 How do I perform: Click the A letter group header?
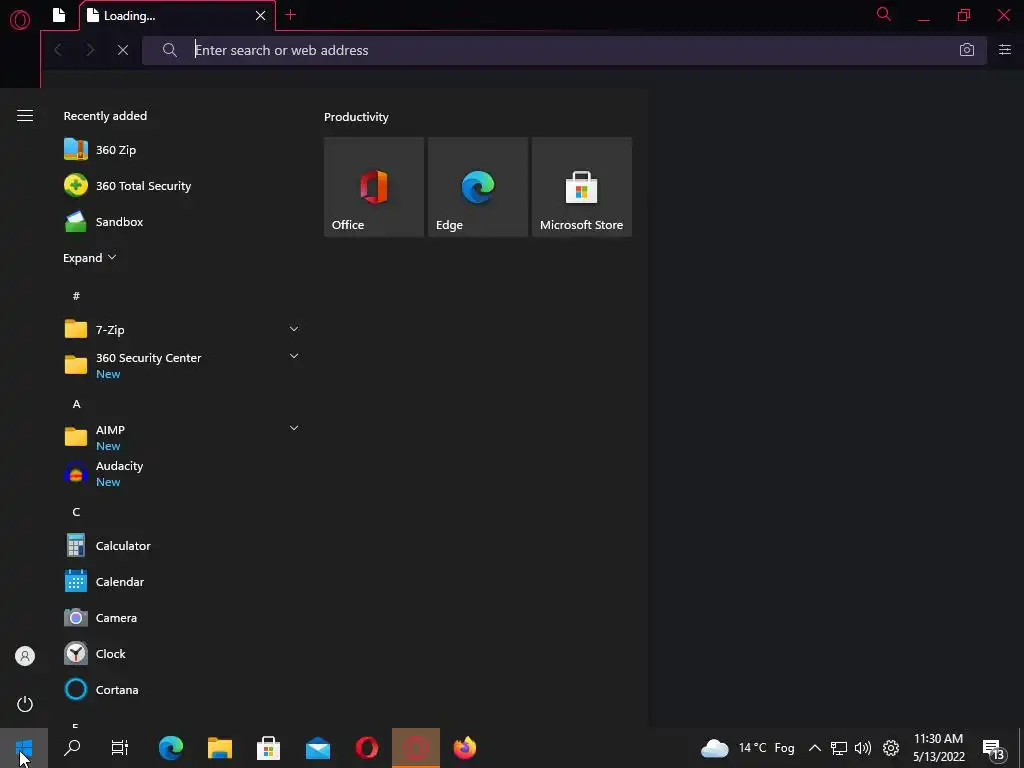tap(76, 404)
